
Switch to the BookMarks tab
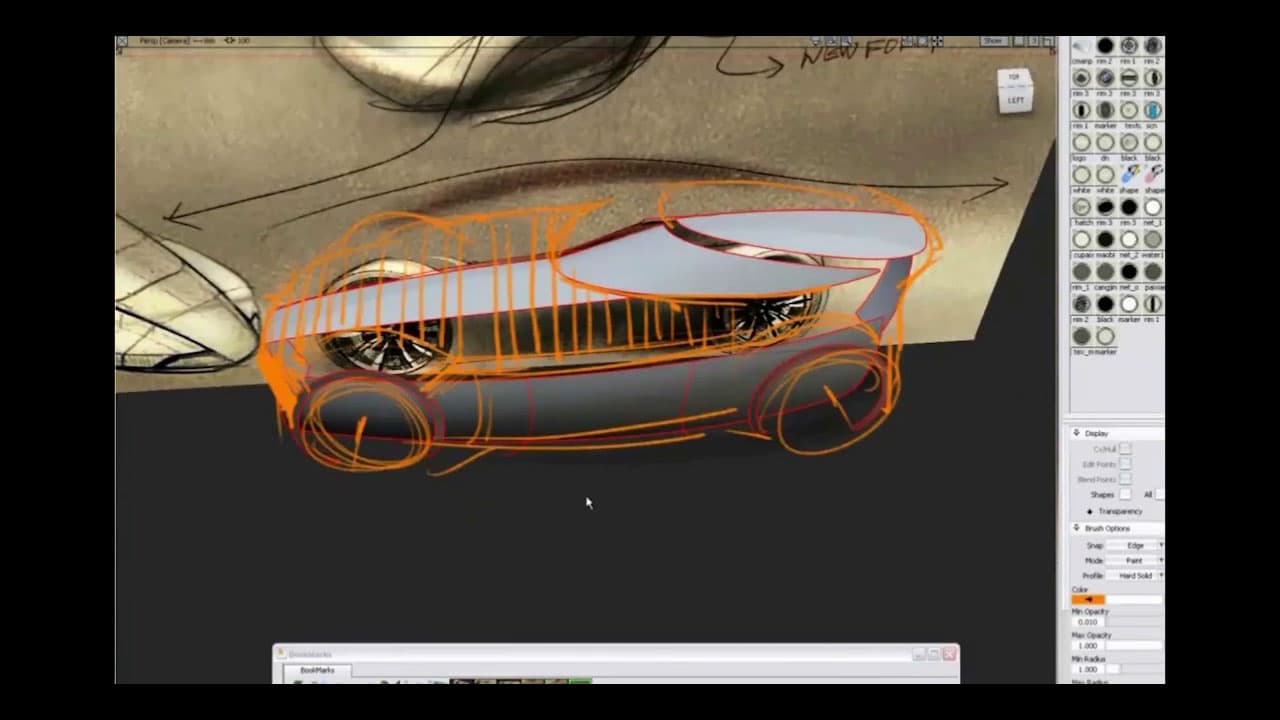[x=318, y=669]
